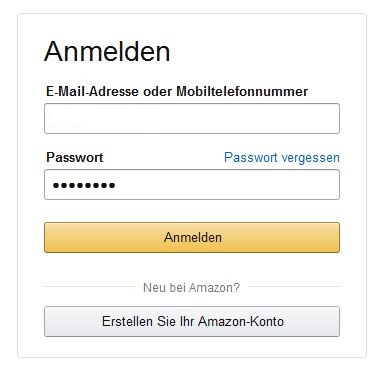The height and width of the screenshot is (369, 384).
Task: Click the Neu bei Amazon? text
Action: point(191,287)
